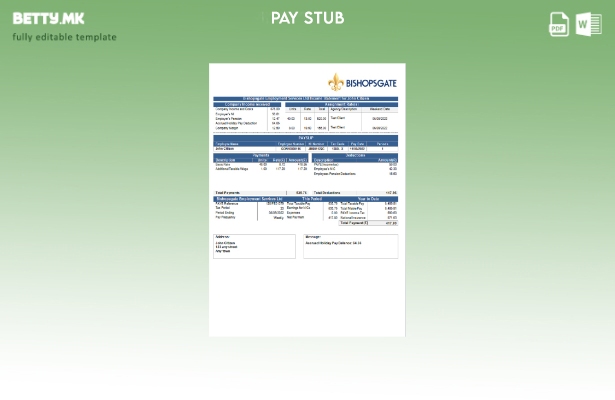Click the Address box on the payslip
The image size is (615, 400).
254,246
